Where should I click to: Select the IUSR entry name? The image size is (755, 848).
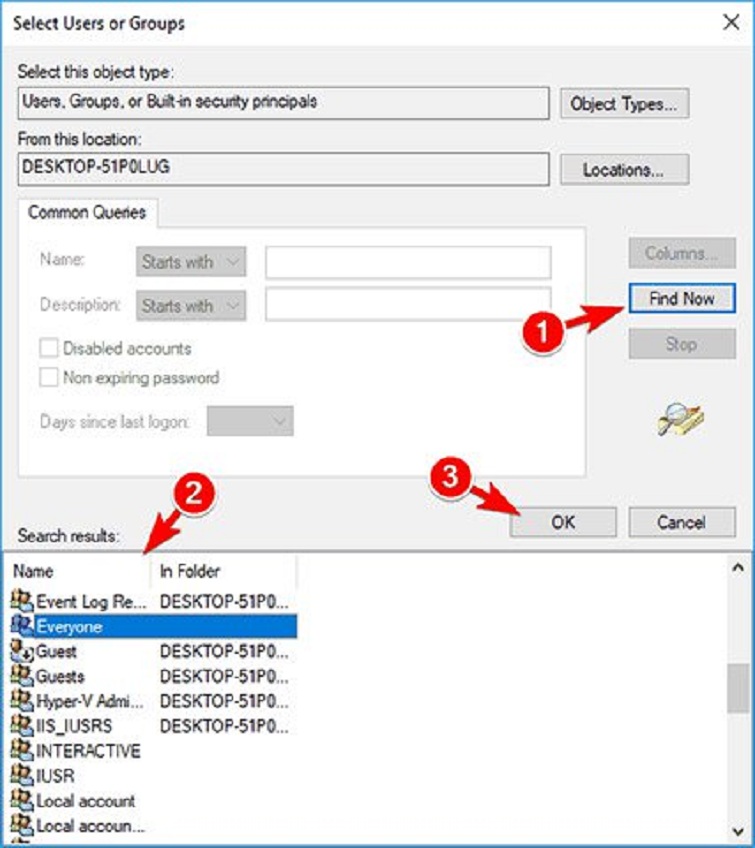tap(55, 776)
